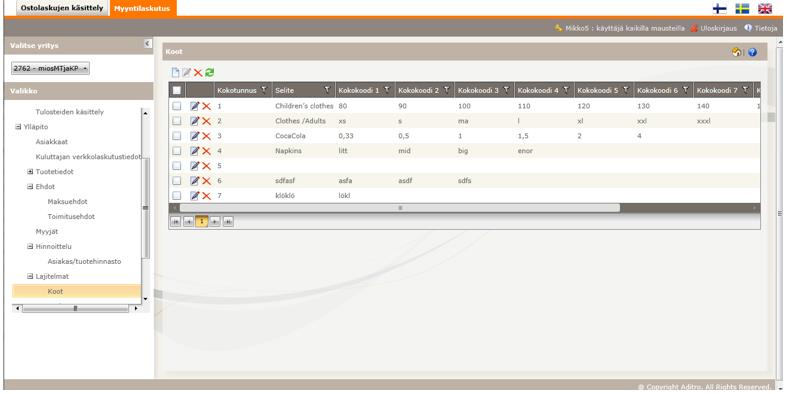Click the menu tree vertical scrollbar
This screenshot has height=394, width=788.
[146, 208]
